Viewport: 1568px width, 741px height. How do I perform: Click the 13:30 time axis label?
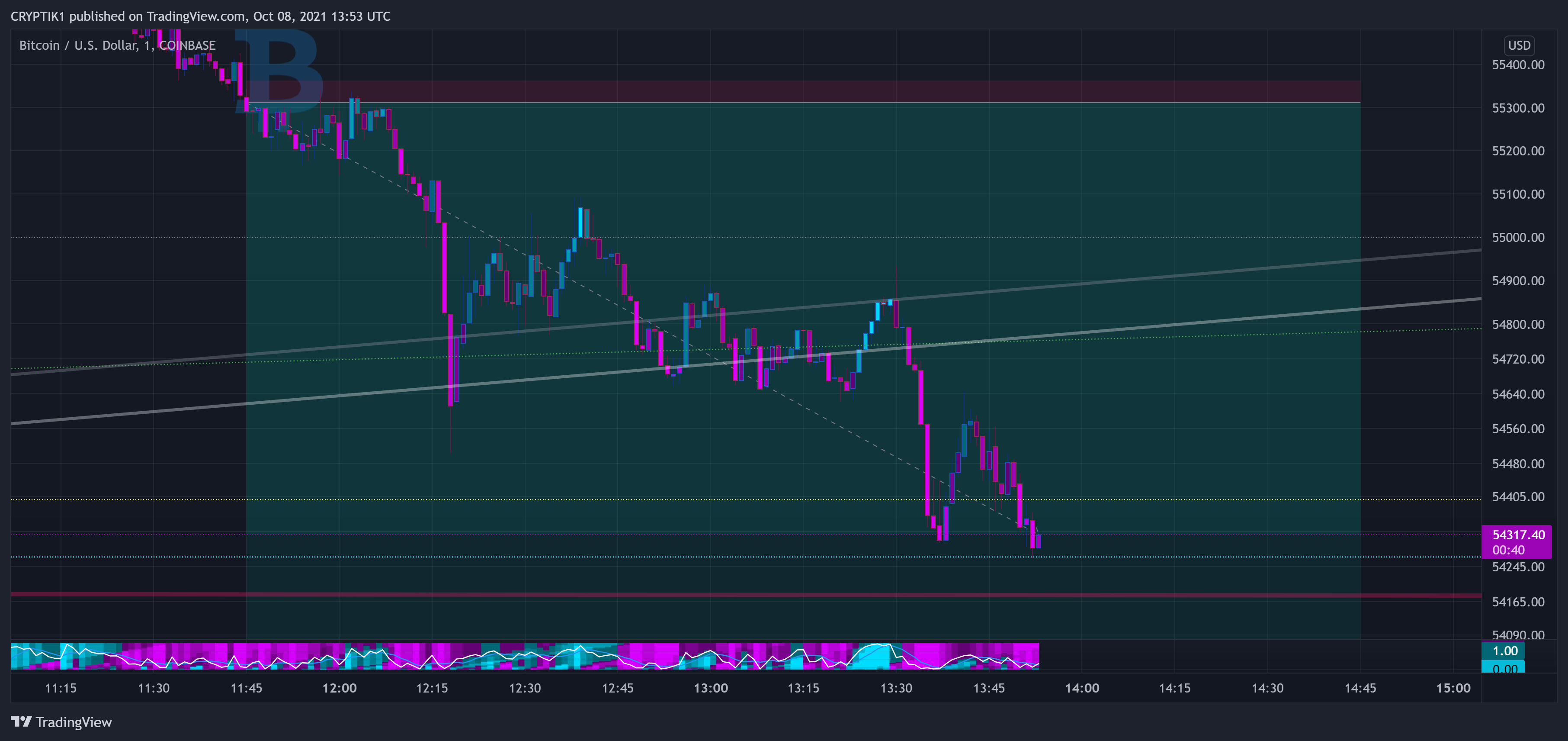click(896, 688)
